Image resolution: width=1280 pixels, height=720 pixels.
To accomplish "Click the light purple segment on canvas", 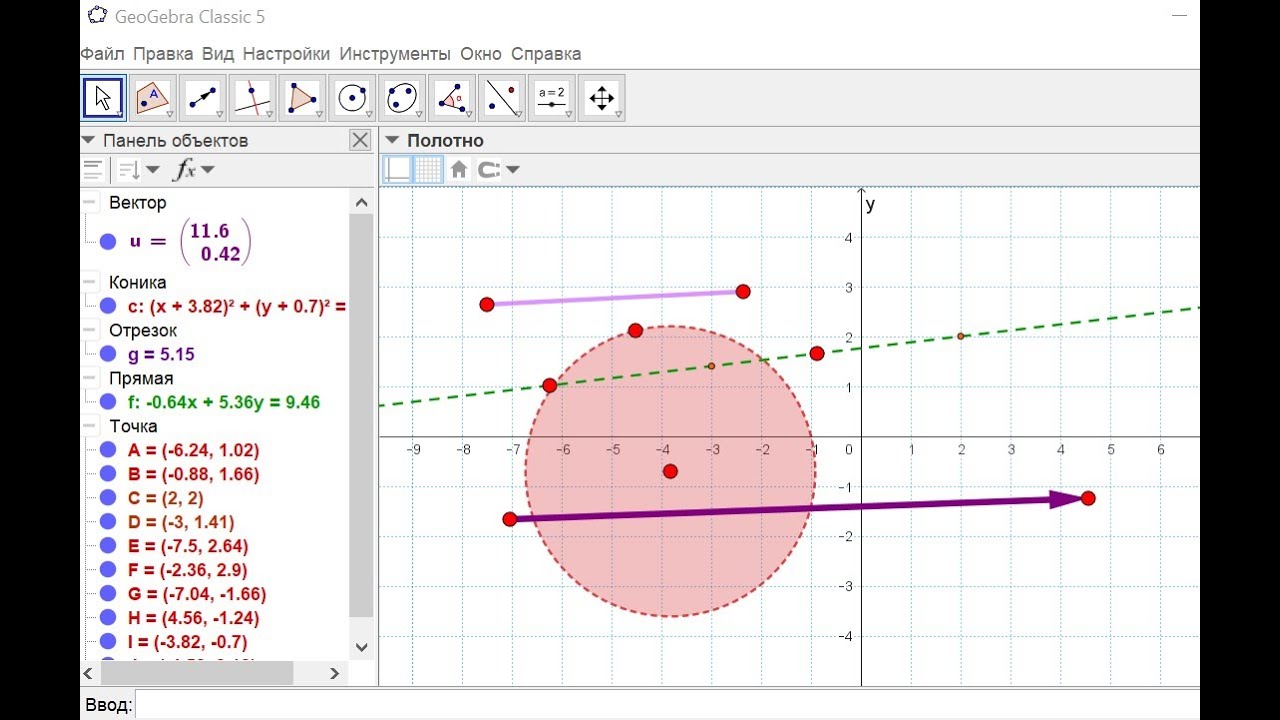I will pos(615,298).
